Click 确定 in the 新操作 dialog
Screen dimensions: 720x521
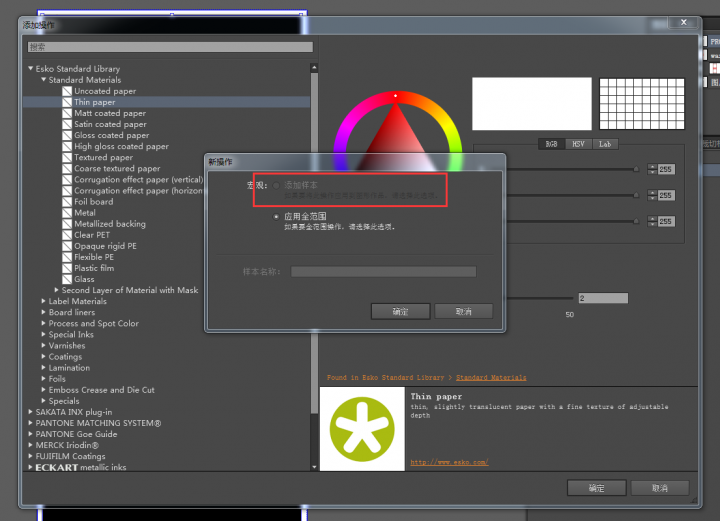[x=400, y=311]
